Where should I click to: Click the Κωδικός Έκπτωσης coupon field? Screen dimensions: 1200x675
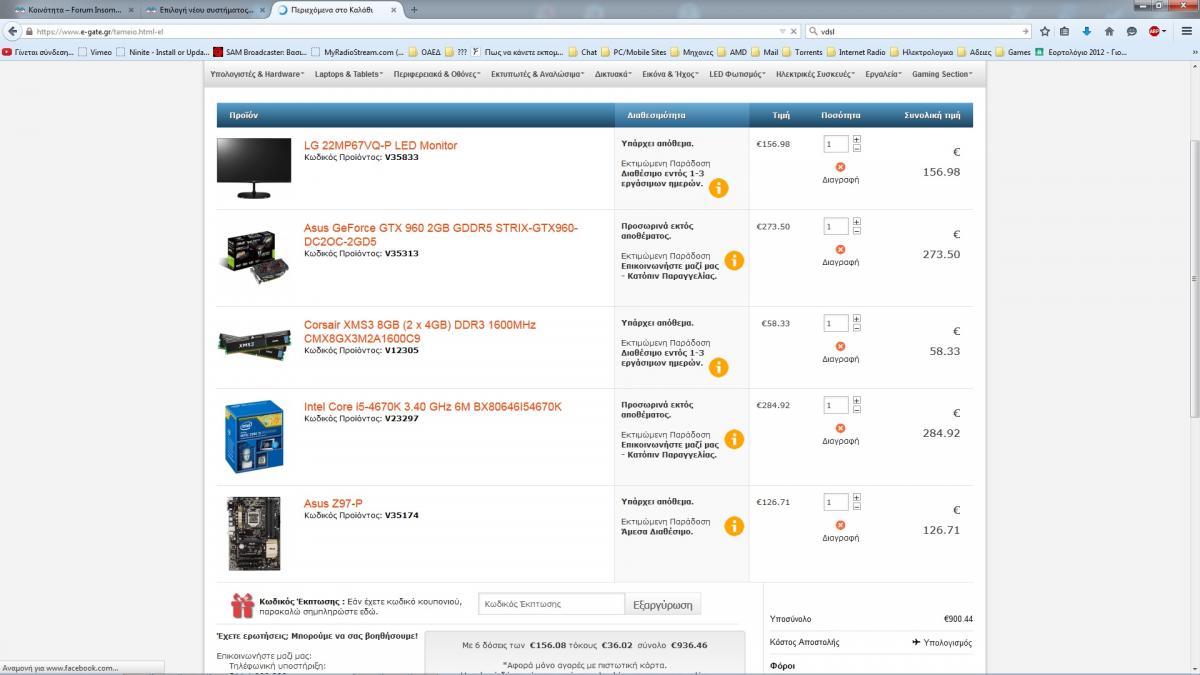552,604
